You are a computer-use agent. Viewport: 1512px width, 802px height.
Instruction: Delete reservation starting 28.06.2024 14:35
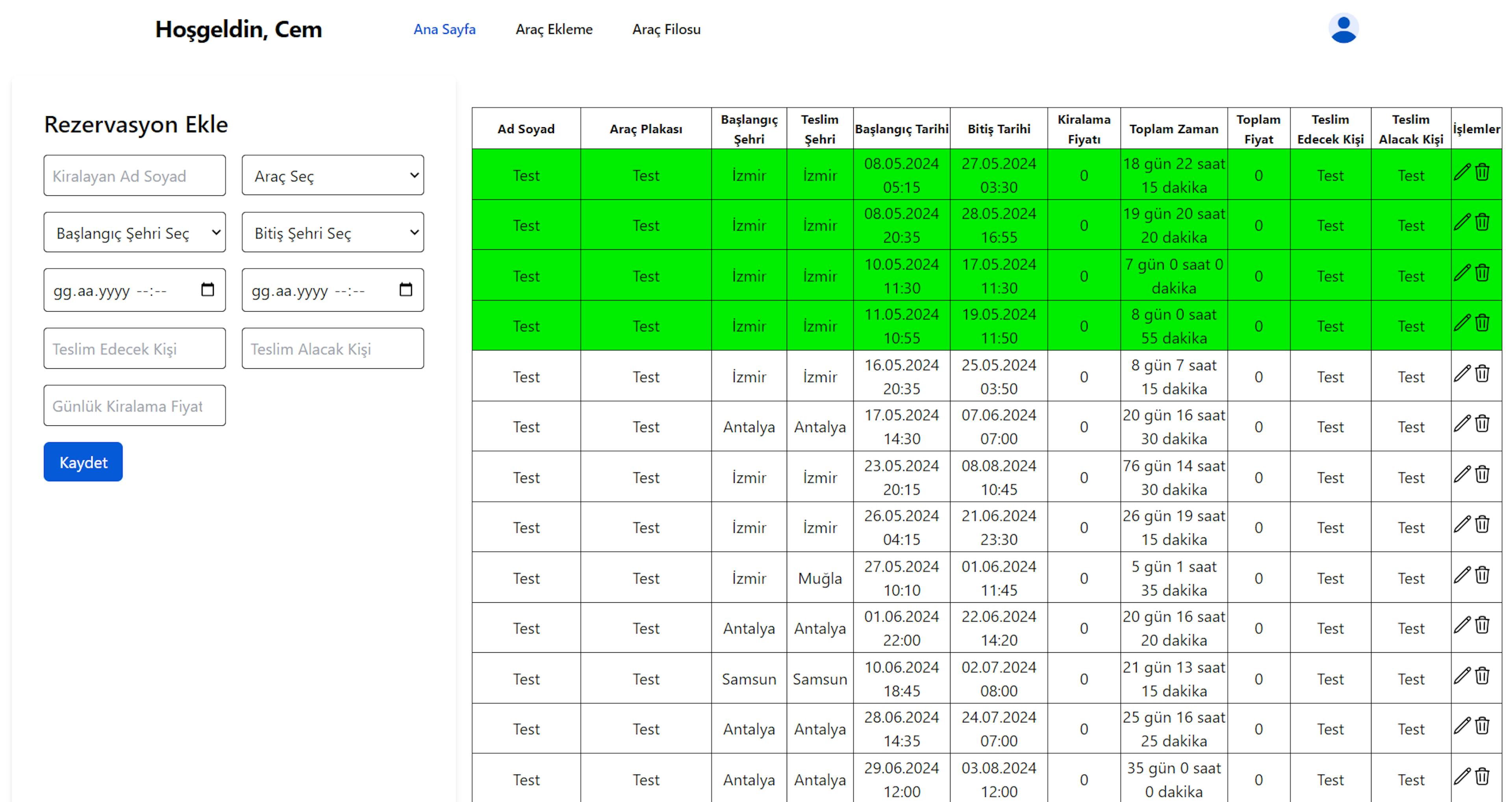coord(1482,725)
